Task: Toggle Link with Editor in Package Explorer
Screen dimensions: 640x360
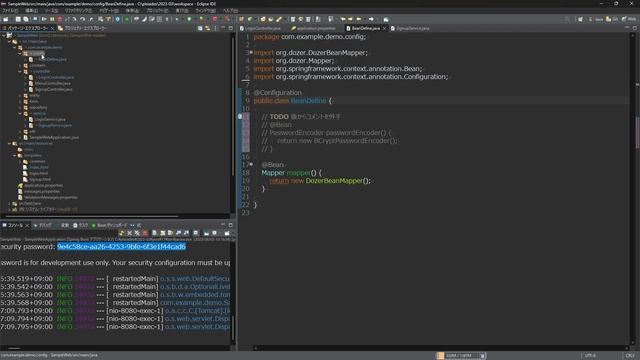Action: click(208, 28)
